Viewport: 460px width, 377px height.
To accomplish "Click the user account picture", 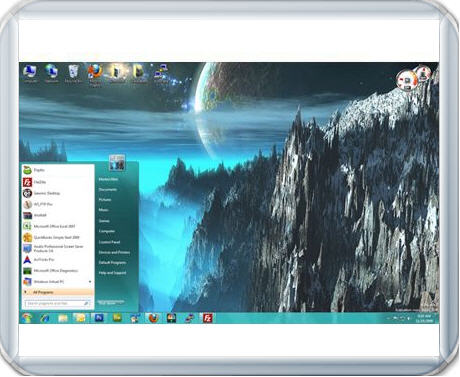I will click(117, 162).
